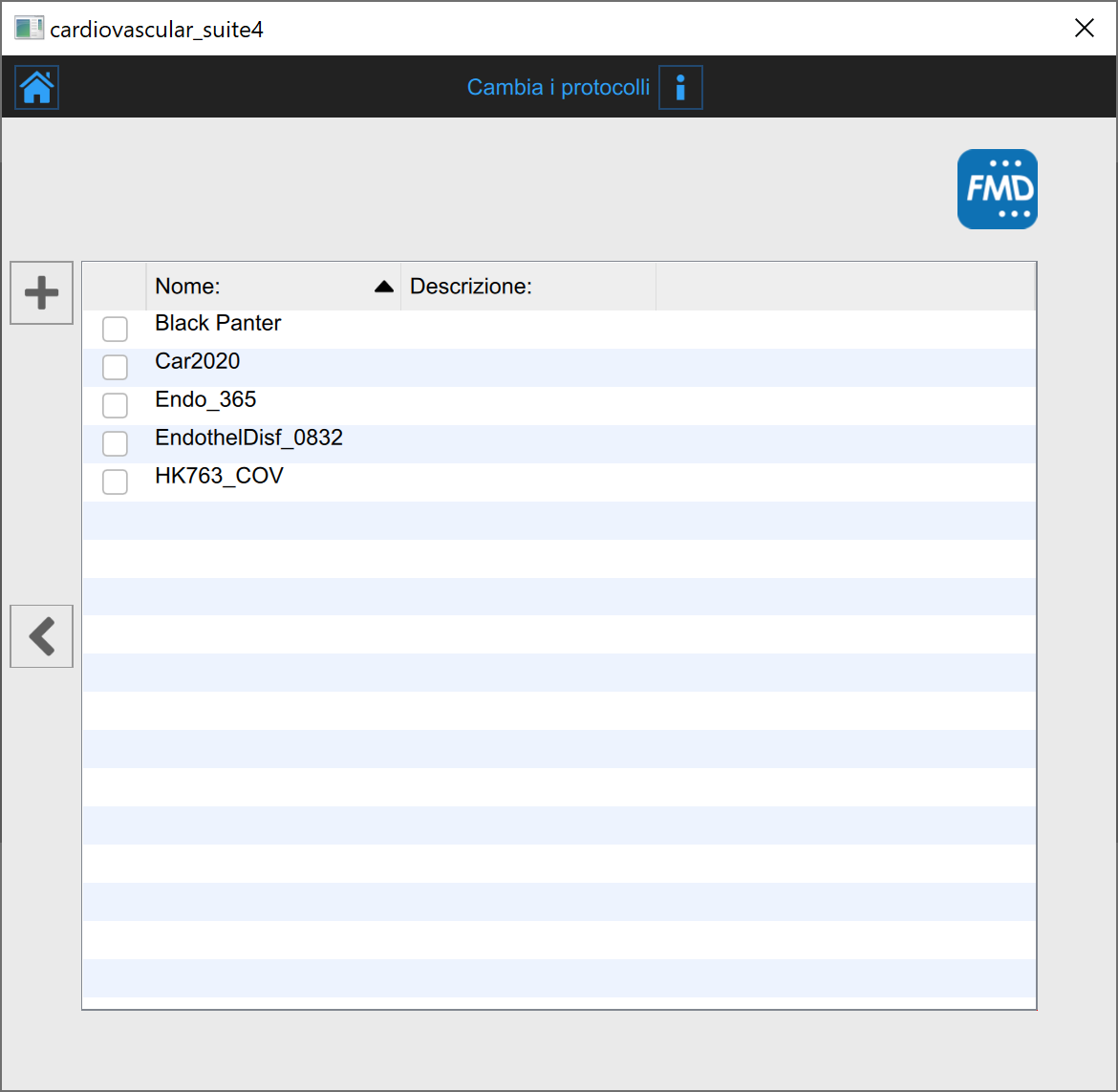
Task: Tick the Black Panter checkbox
Action: [x=115, y=330]
